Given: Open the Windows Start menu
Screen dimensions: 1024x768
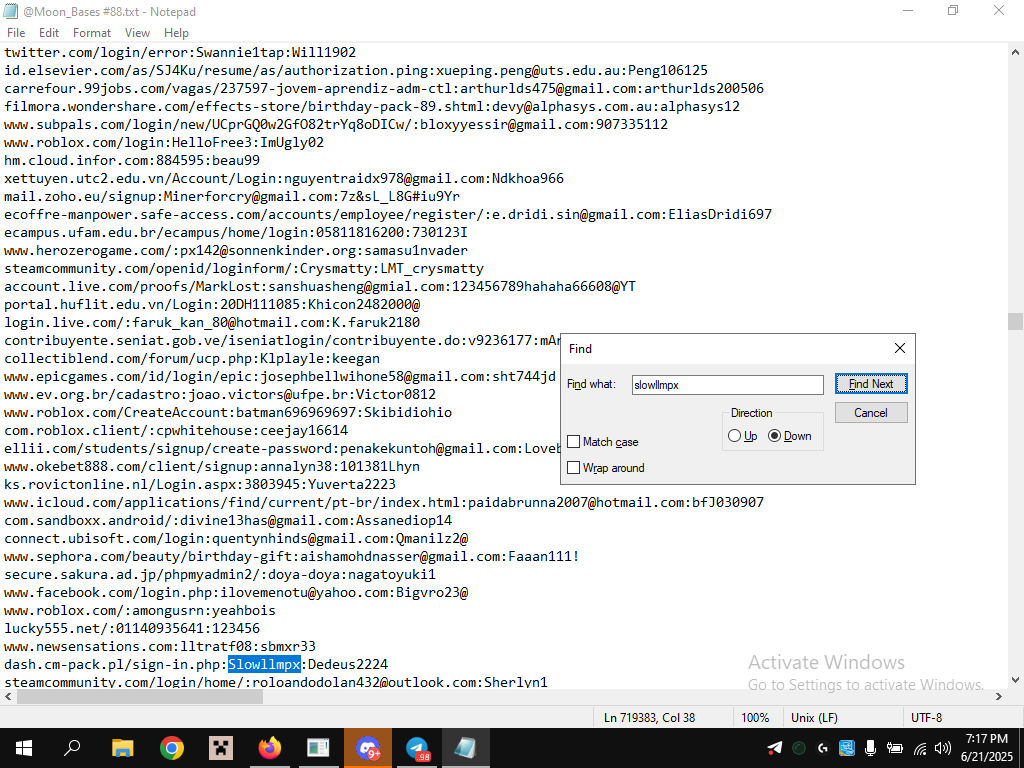Looking at the screenshot, I should click(x=24, y=748).
